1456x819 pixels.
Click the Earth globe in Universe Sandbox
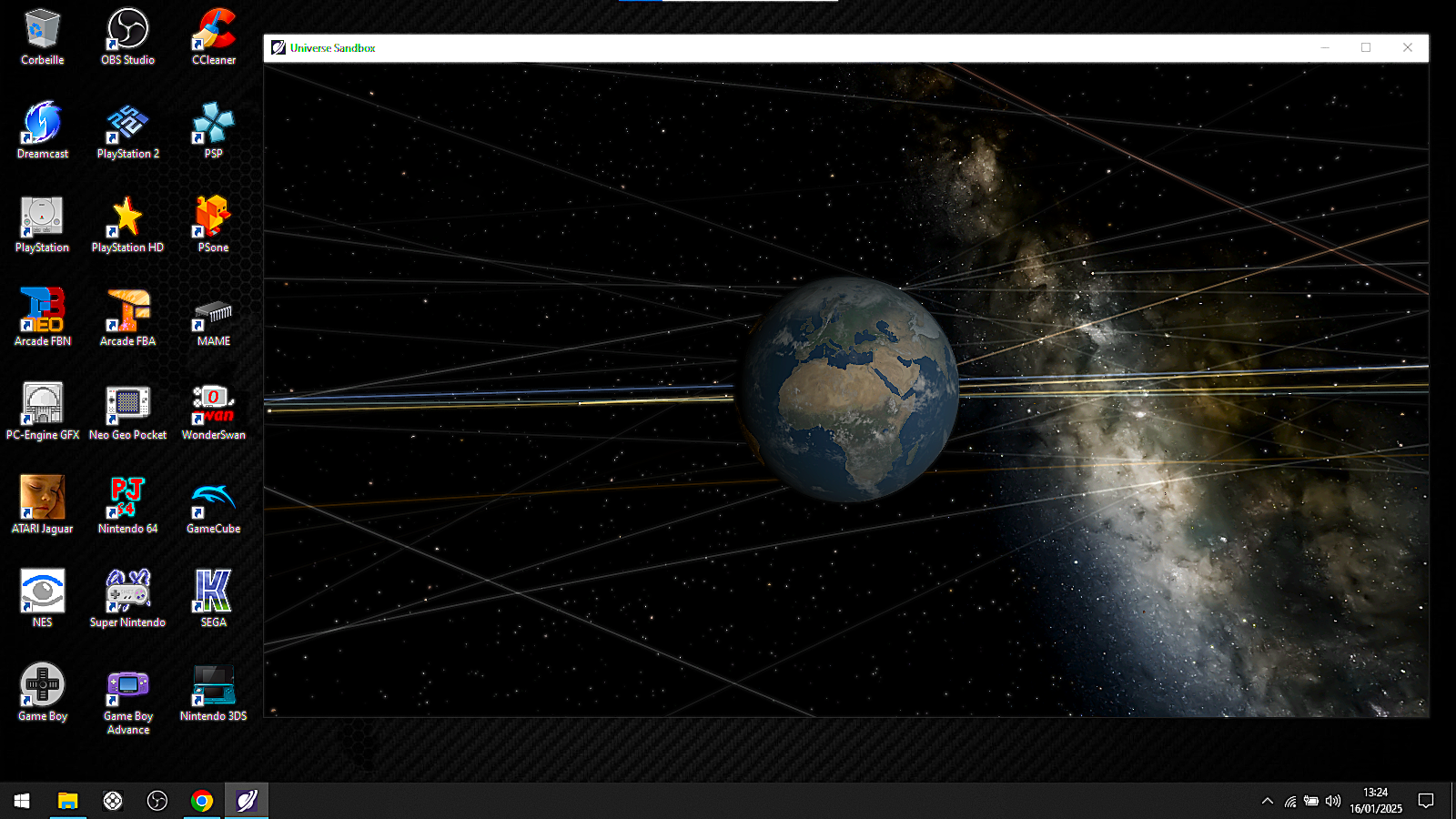(x=846, y=389)
